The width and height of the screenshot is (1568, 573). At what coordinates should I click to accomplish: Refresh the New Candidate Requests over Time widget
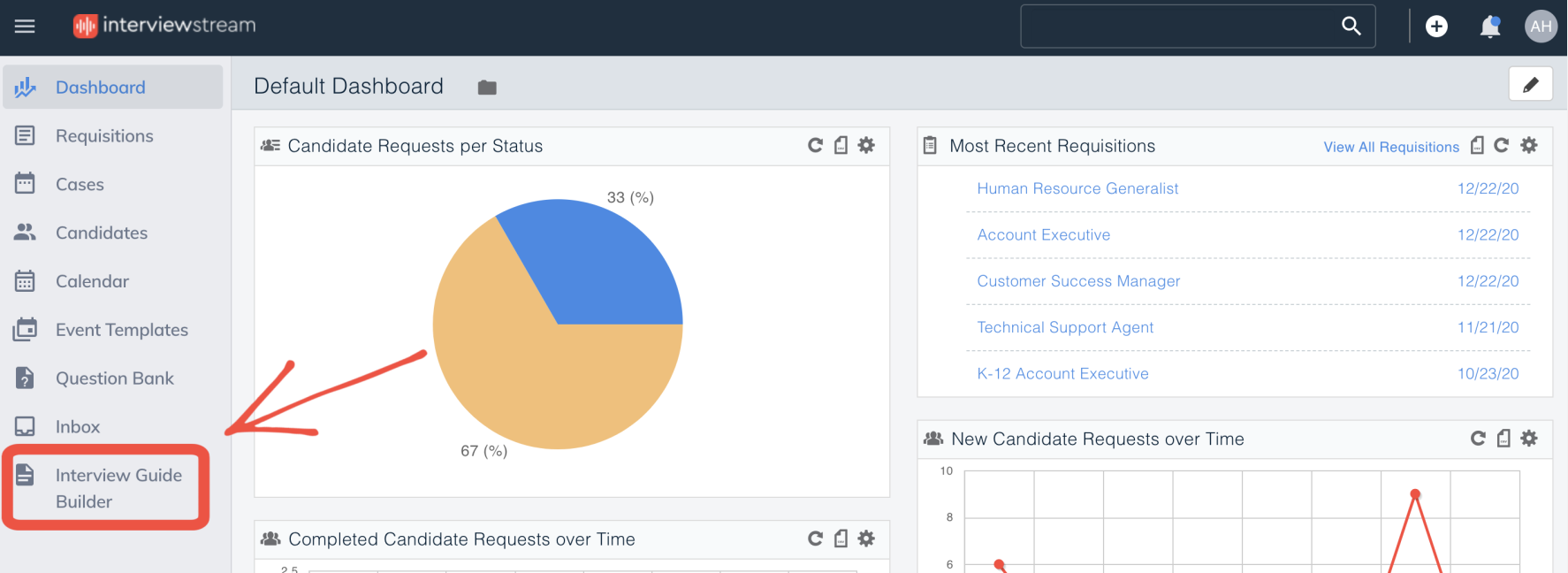tap(1478, 438)
